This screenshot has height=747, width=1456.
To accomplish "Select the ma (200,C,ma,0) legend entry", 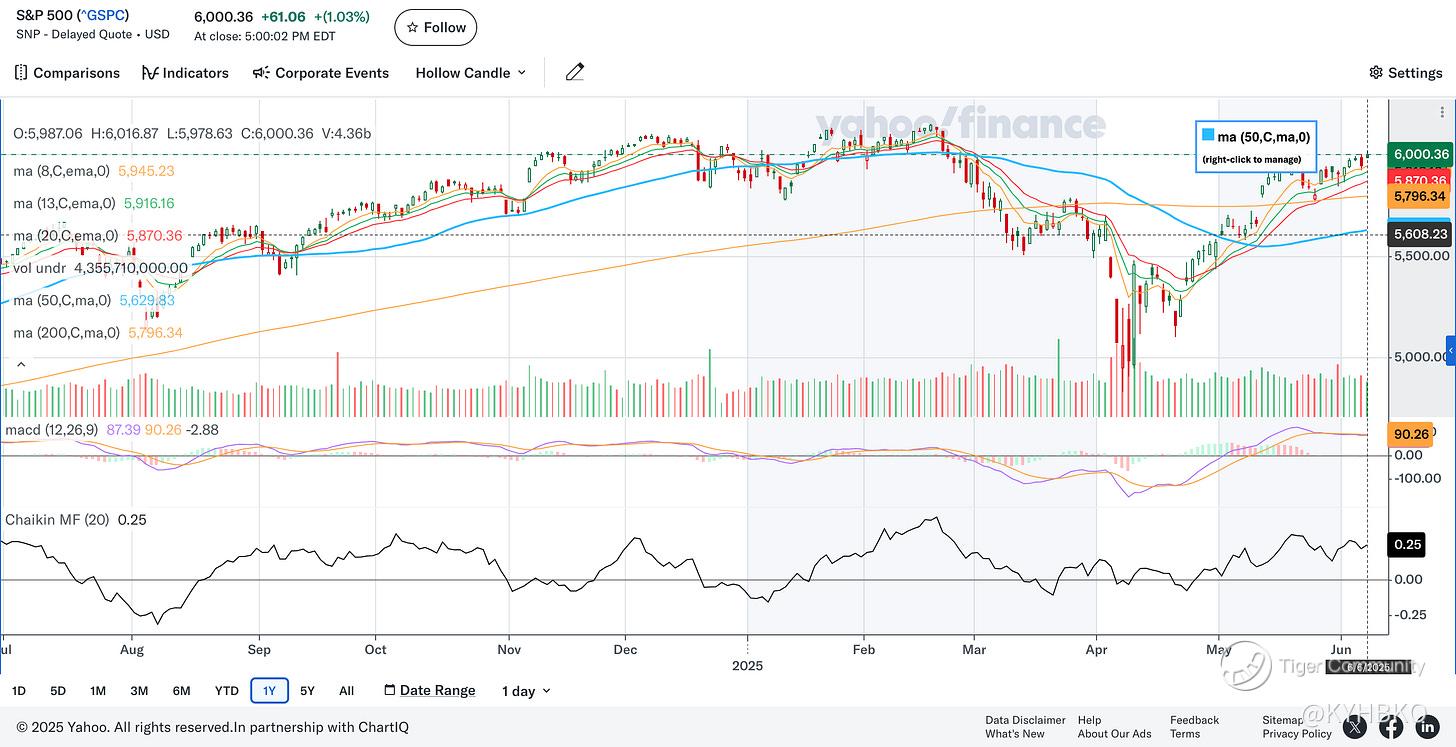I will point(66,333).
